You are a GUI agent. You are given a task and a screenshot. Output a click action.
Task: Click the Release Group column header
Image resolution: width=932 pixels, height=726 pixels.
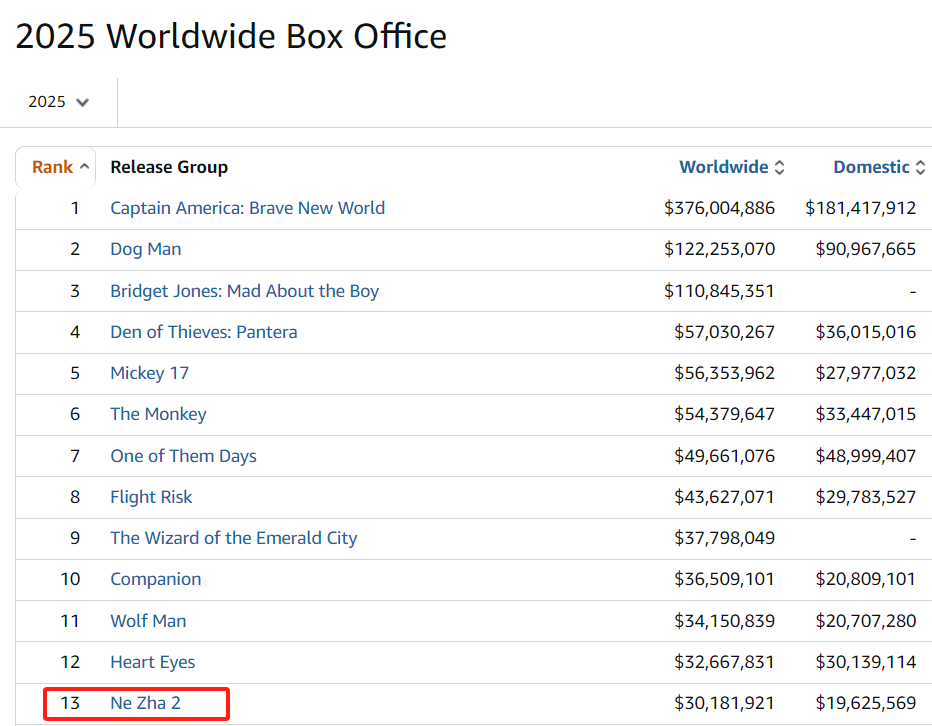[169, 168]
